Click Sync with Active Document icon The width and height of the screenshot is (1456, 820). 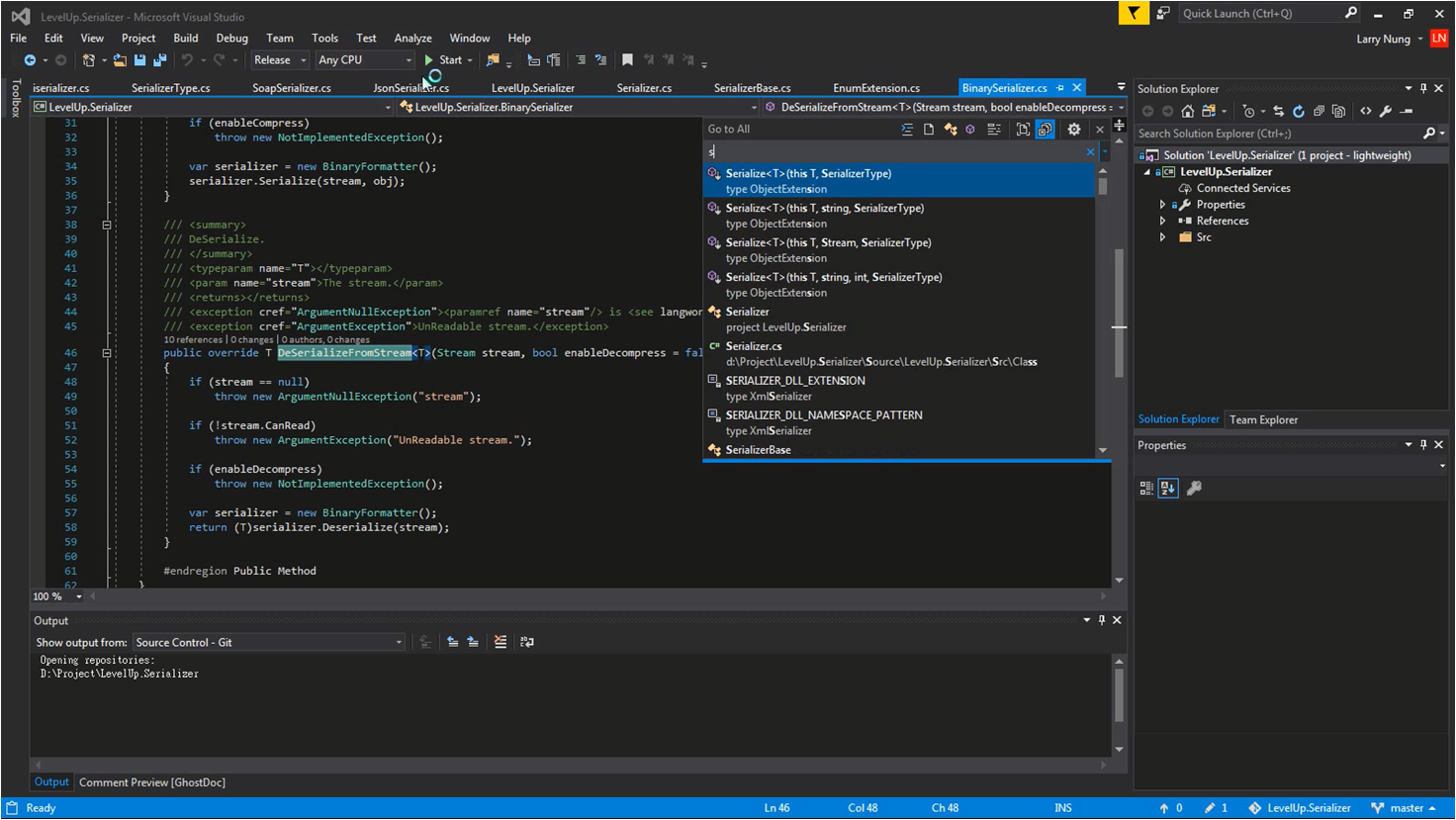tap(1279, 112)
